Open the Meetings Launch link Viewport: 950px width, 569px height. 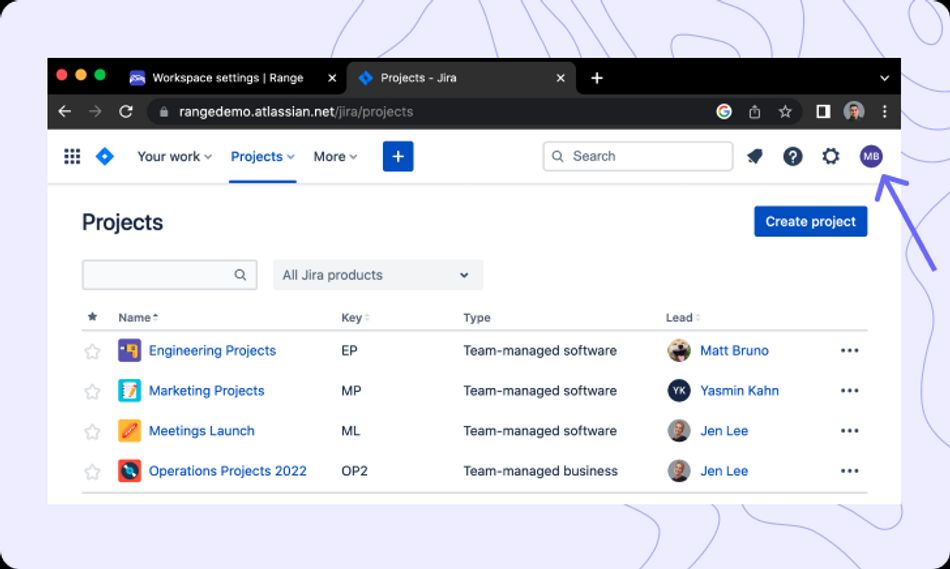click(x=202, y=431)
